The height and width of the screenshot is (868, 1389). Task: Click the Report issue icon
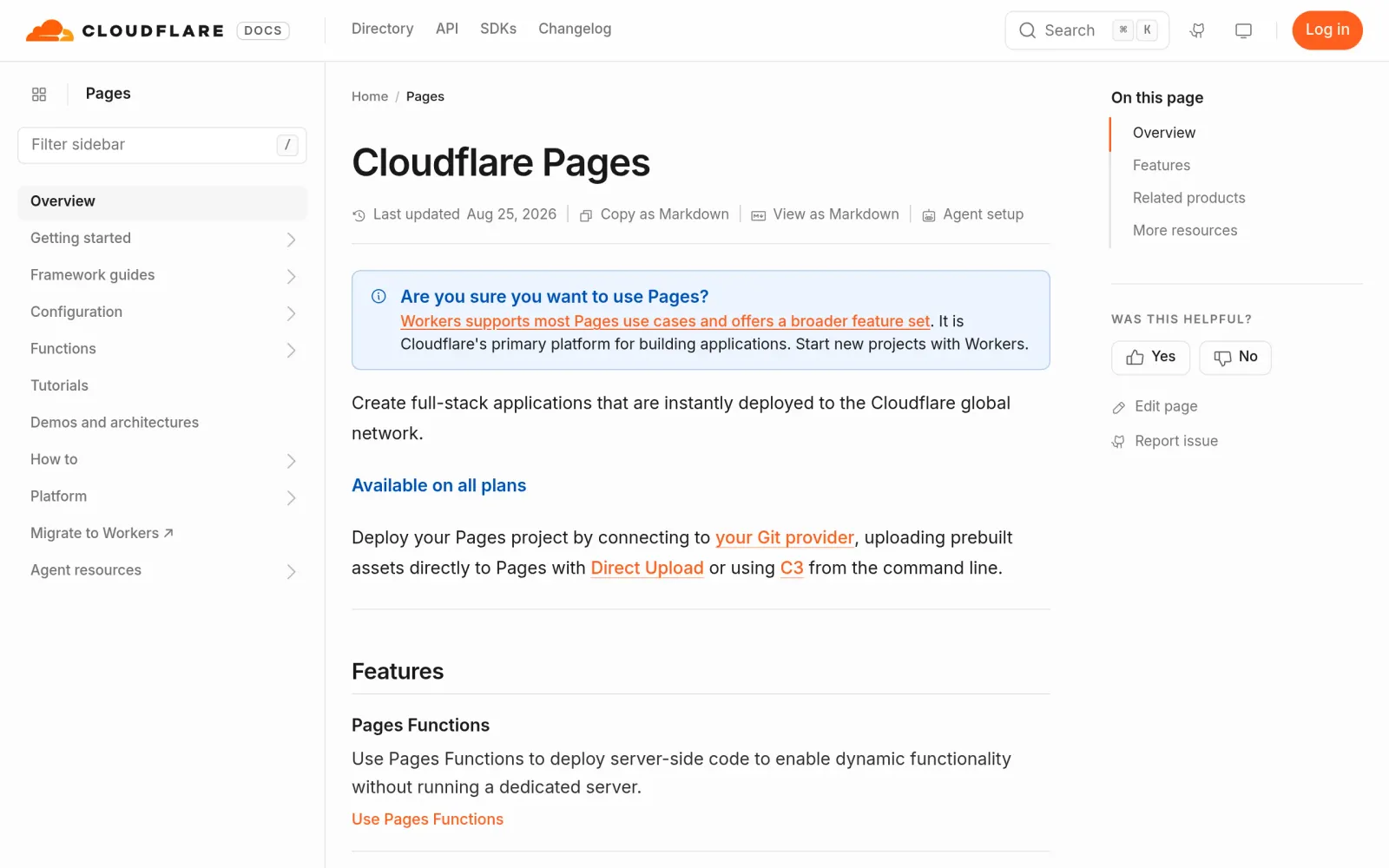pyautogui.click(x=1118, y=442)
